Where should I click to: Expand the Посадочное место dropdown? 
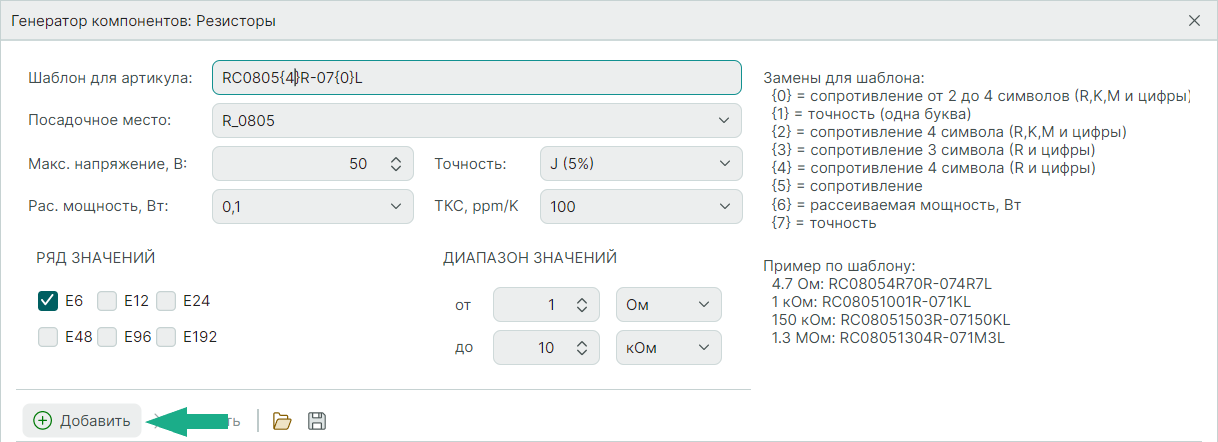pyautogui.click(x=477, y=121)
